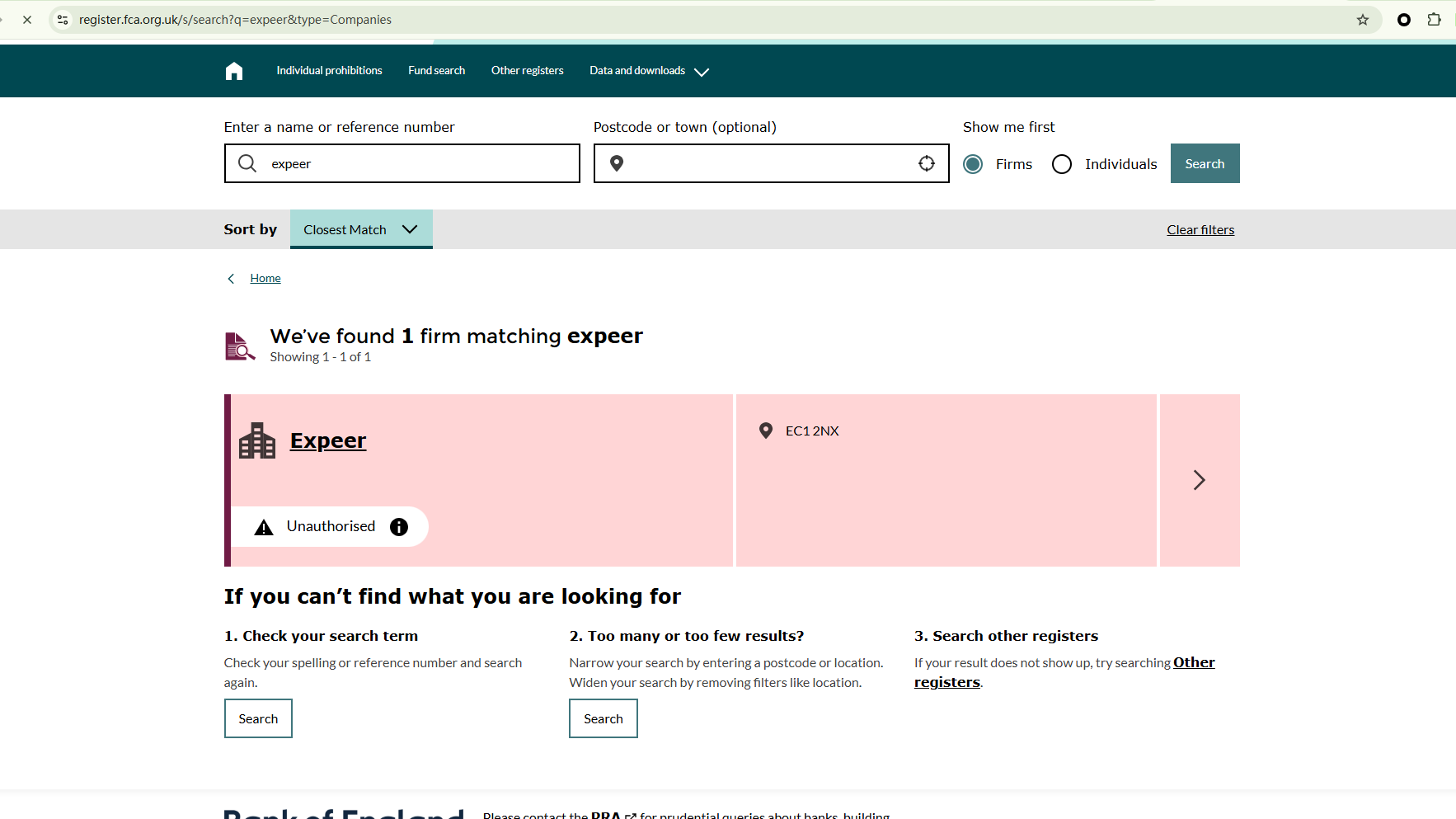Open Fund search in navigation

coord(436,71)
